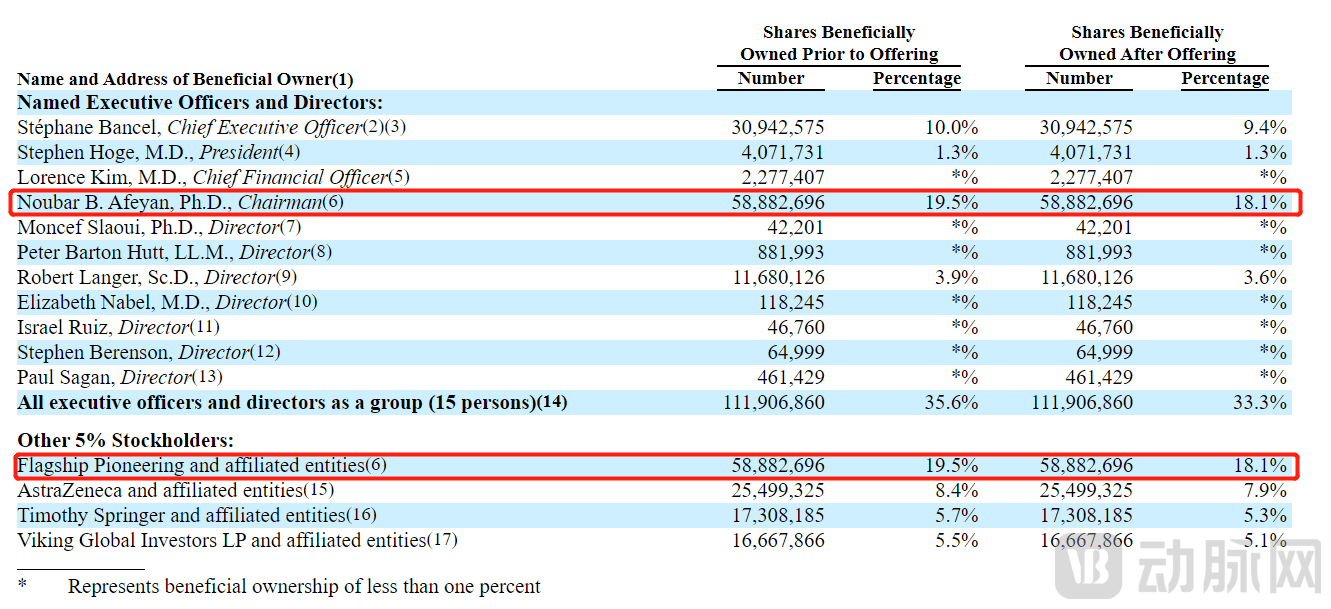Click Moncef Slaoui's prior-offering number 42,201
The image size is (1331, 609).
pos(796,227)
